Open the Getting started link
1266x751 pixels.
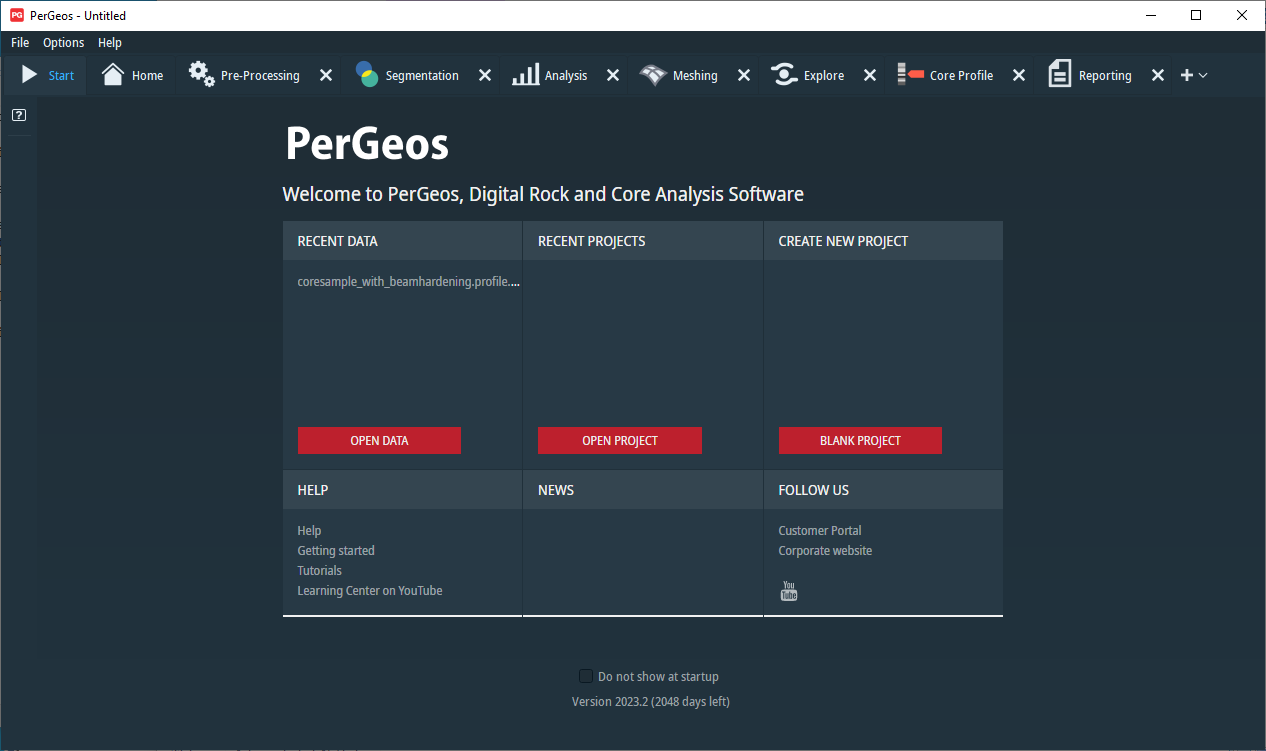(x=336, y=551)
